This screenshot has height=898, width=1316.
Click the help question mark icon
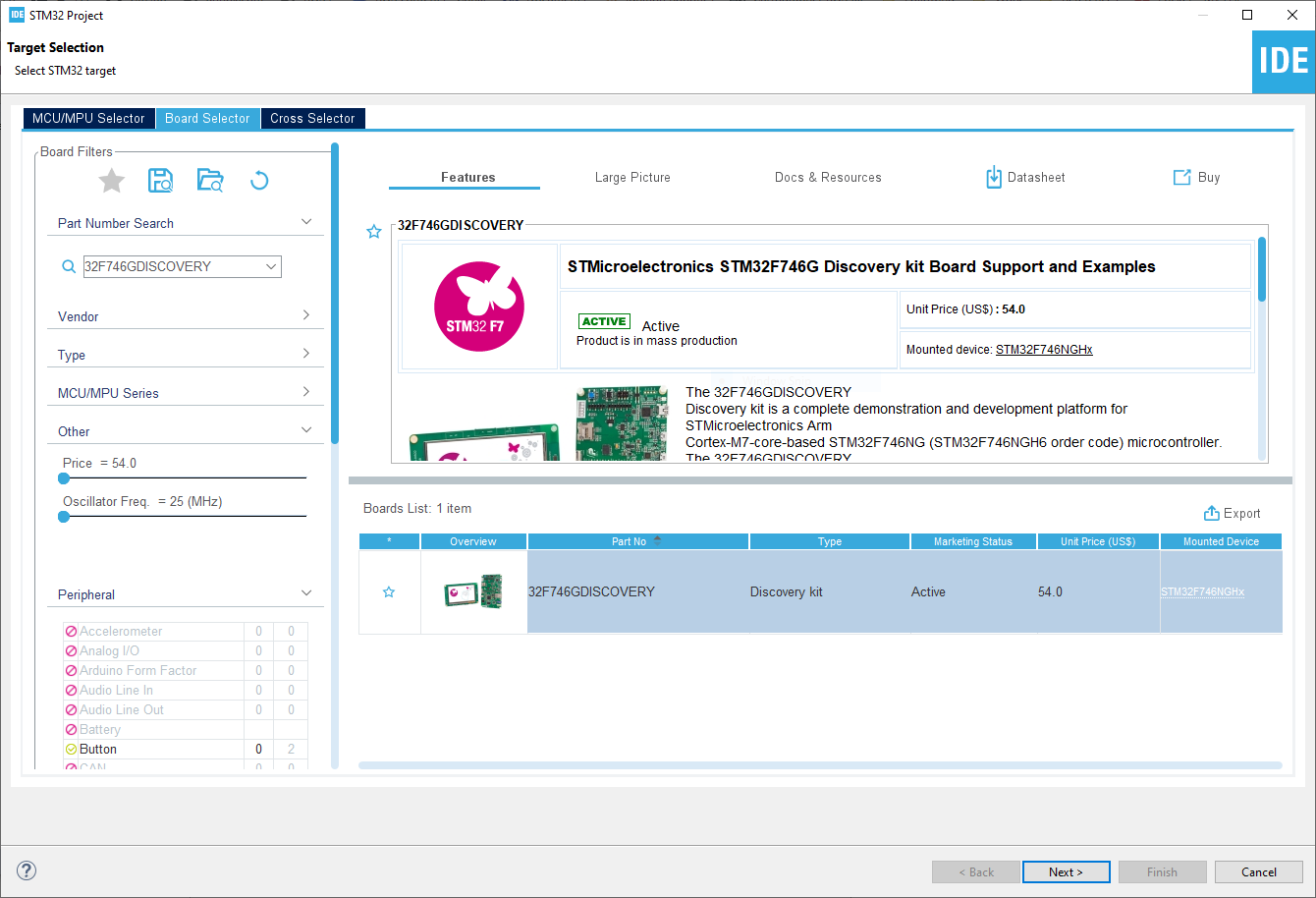tap(27, 870)
